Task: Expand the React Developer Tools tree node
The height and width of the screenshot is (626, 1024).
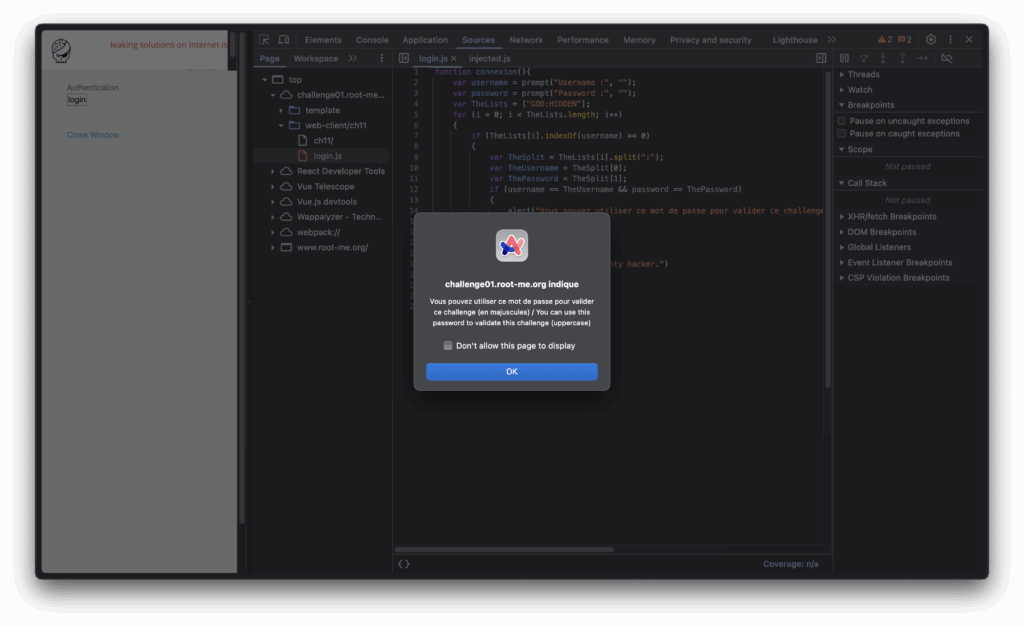Action: (273, 172)
